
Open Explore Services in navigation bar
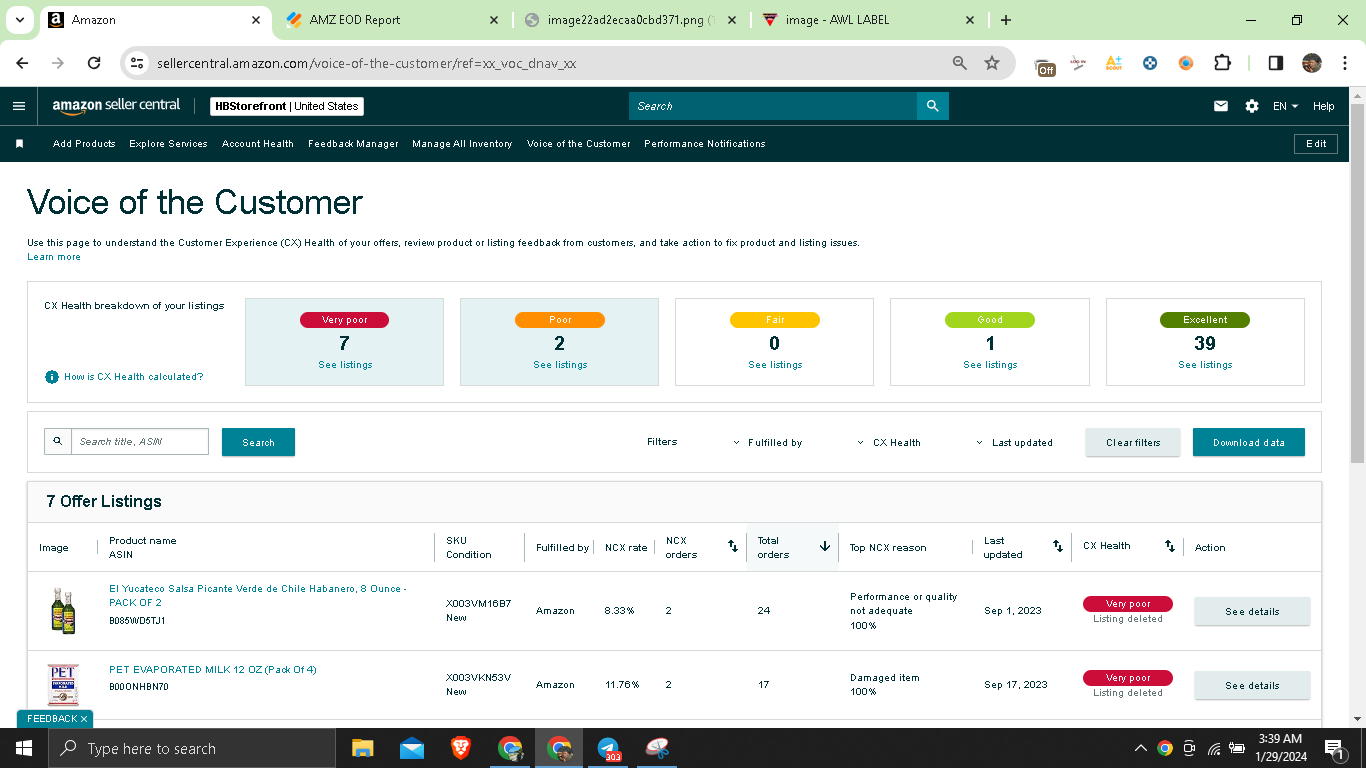(x=168, y=144)
